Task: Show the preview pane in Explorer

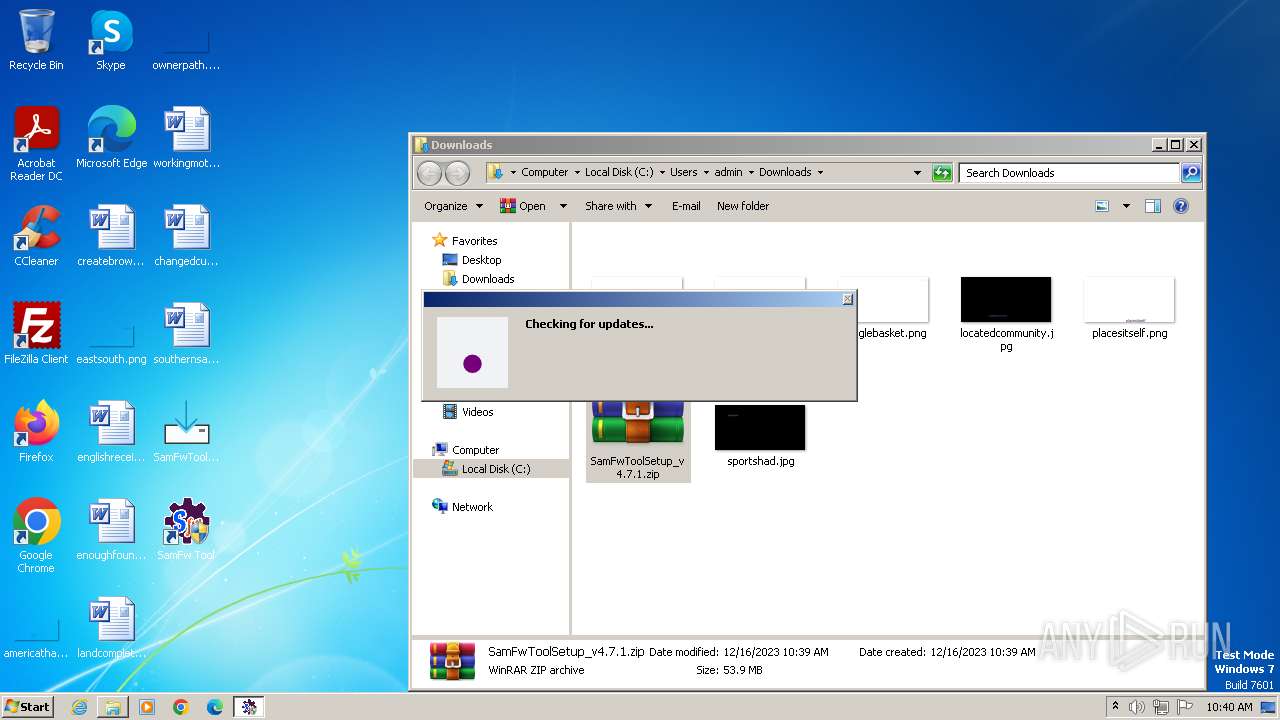Action: [x=1153, y=206]
